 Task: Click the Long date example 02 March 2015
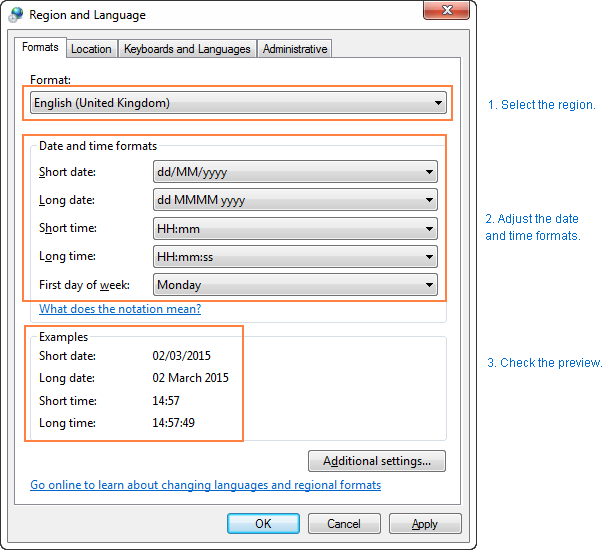click(191, 378)
